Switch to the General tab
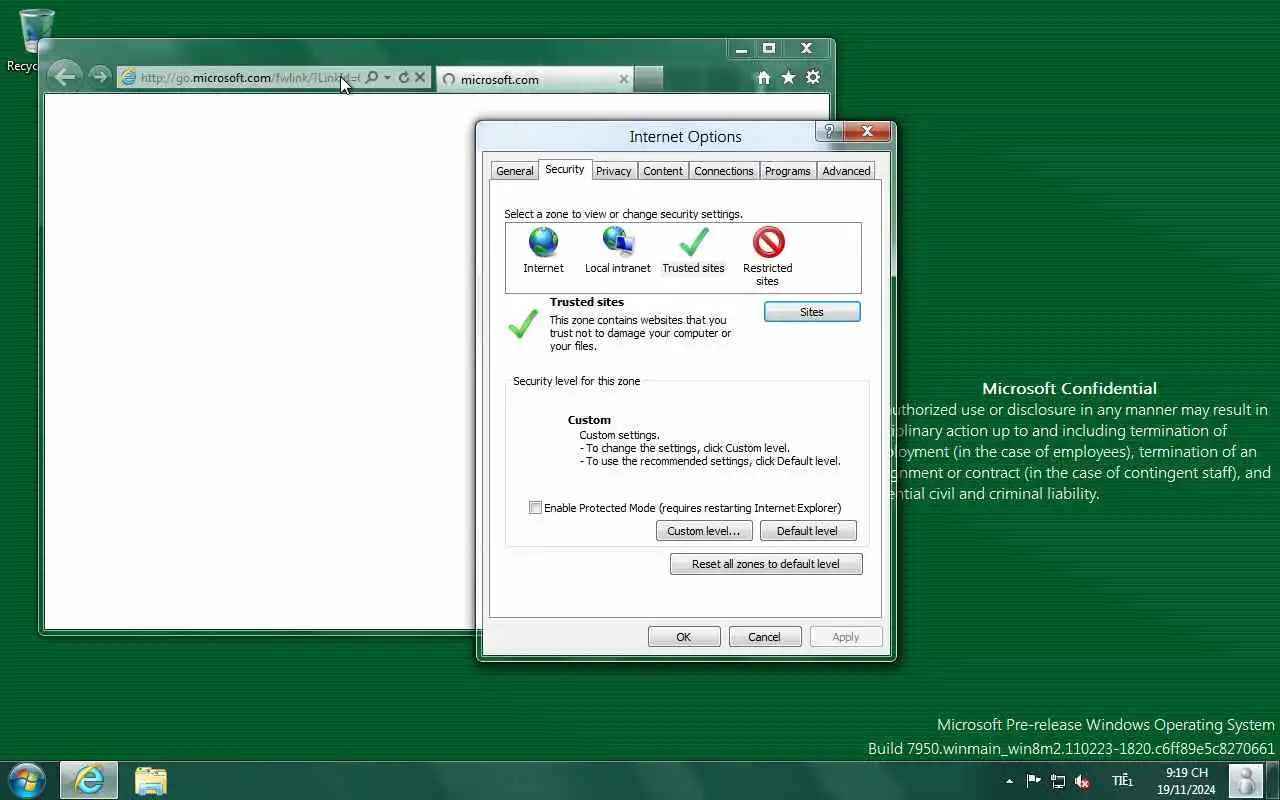The image size is (1280, 800). tap(515, 171)
